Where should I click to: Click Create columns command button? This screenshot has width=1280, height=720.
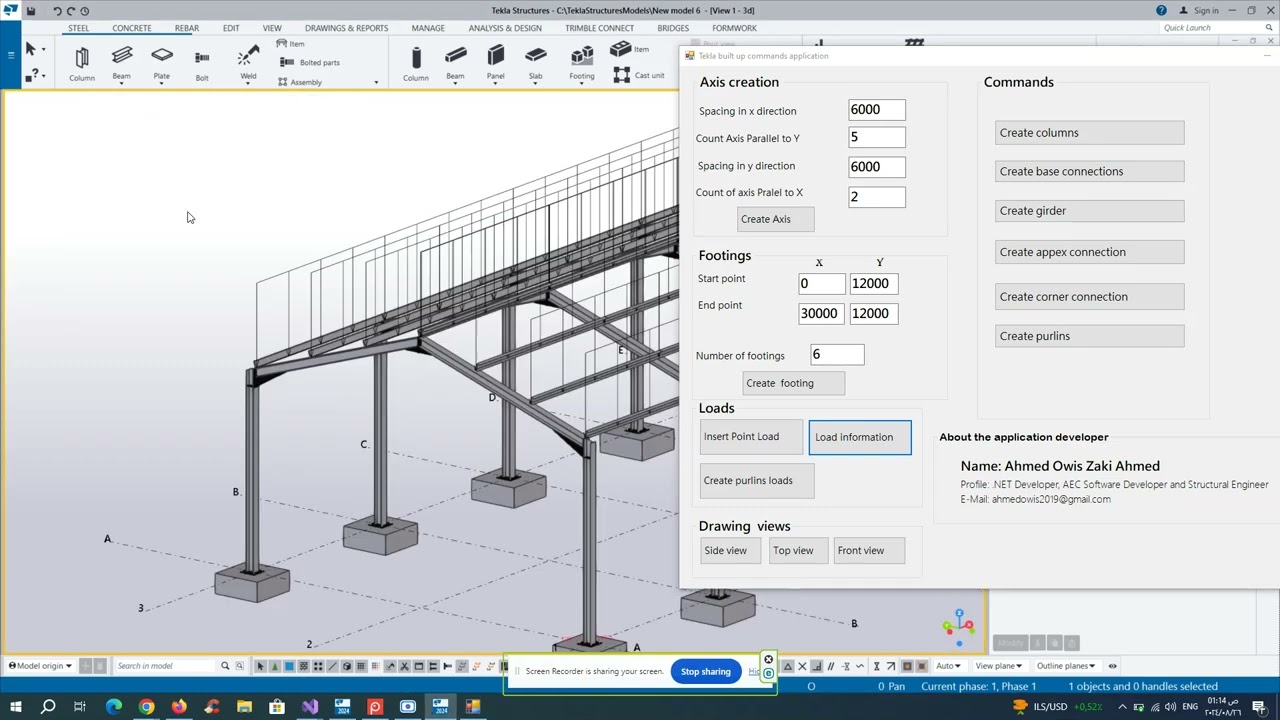[x=1090, y=133]
